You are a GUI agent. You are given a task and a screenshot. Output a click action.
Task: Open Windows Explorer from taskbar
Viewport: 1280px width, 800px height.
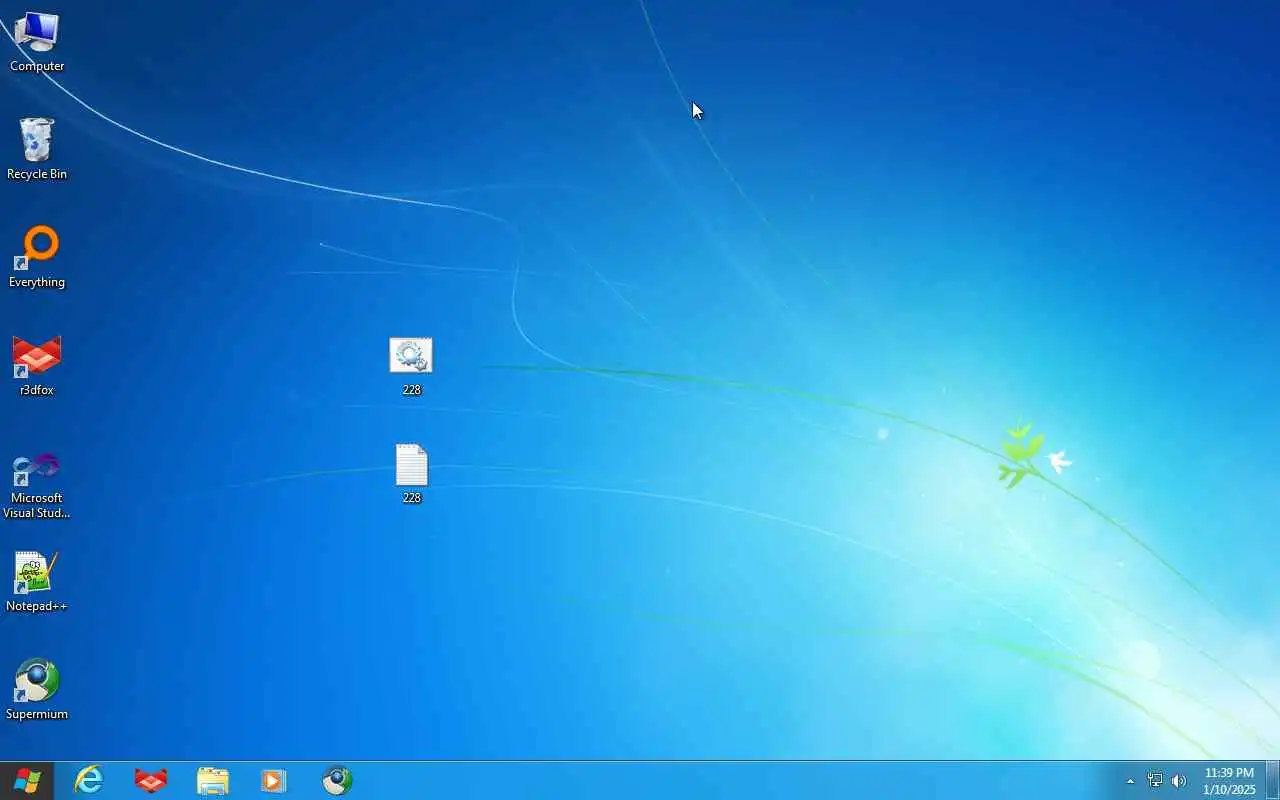click(x=213, y=780)
